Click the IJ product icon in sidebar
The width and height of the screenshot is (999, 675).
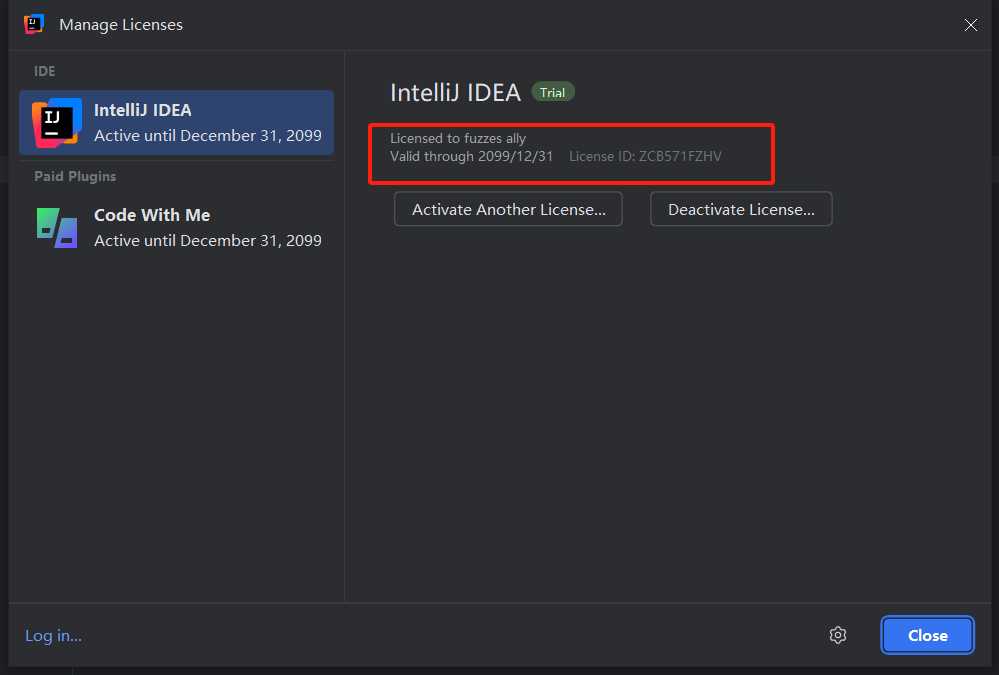pyautogui.click(x=57, y=122)
